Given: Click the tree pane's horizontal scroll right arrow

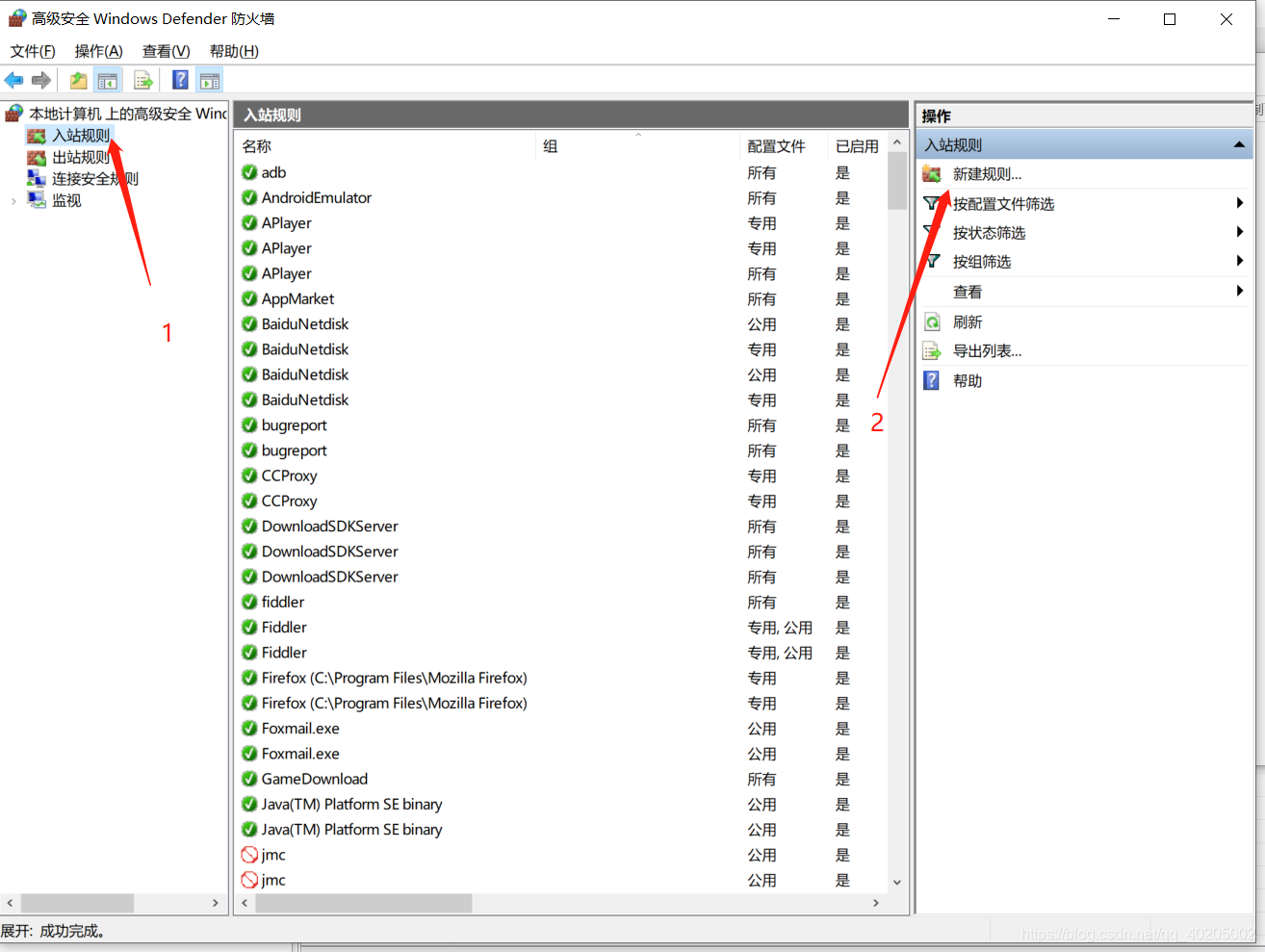Looking at the screenshot, I should (x=216, y=903).
